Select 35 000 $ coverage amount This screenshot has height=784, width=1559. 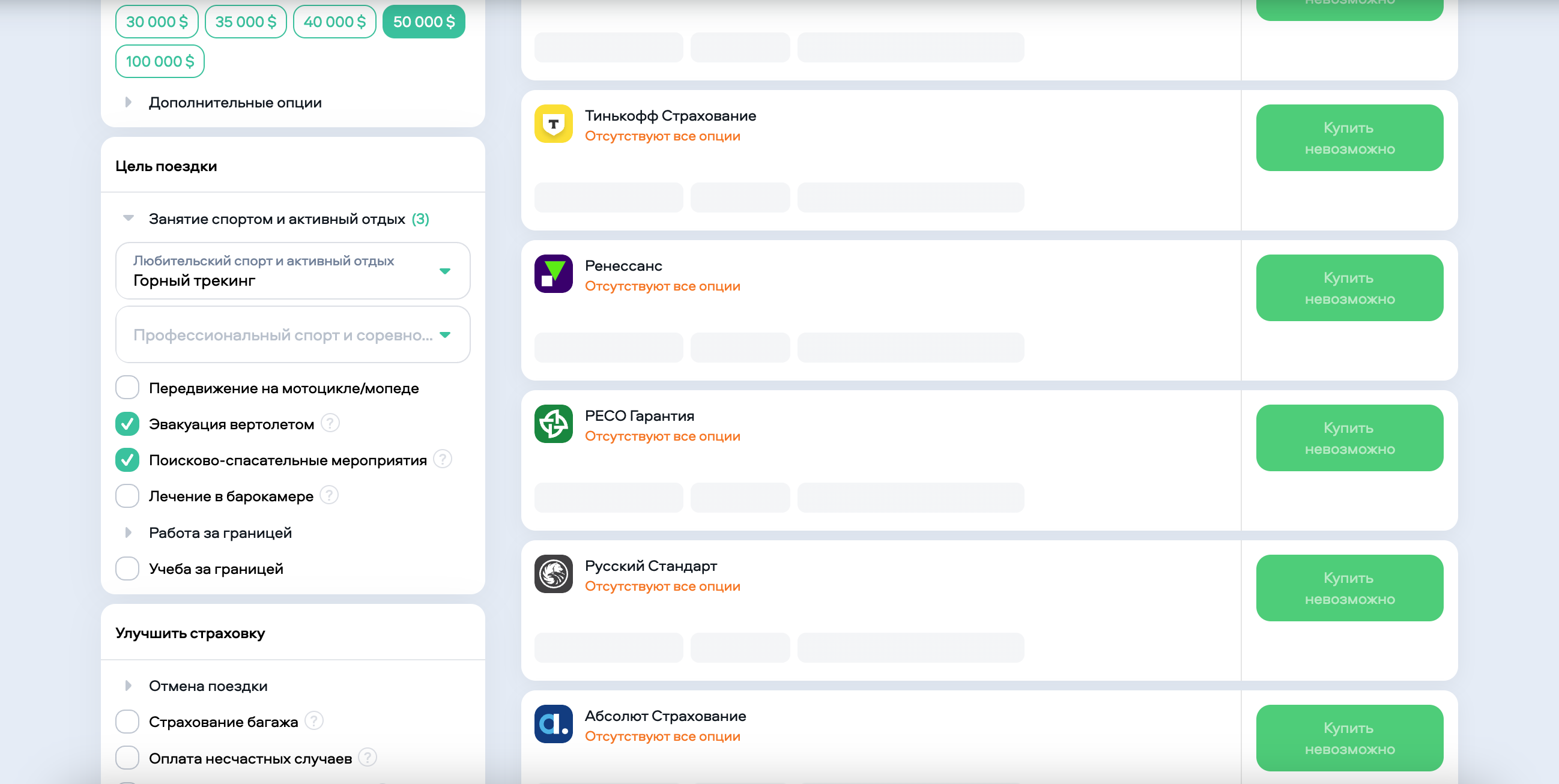(x=246, y=22)
